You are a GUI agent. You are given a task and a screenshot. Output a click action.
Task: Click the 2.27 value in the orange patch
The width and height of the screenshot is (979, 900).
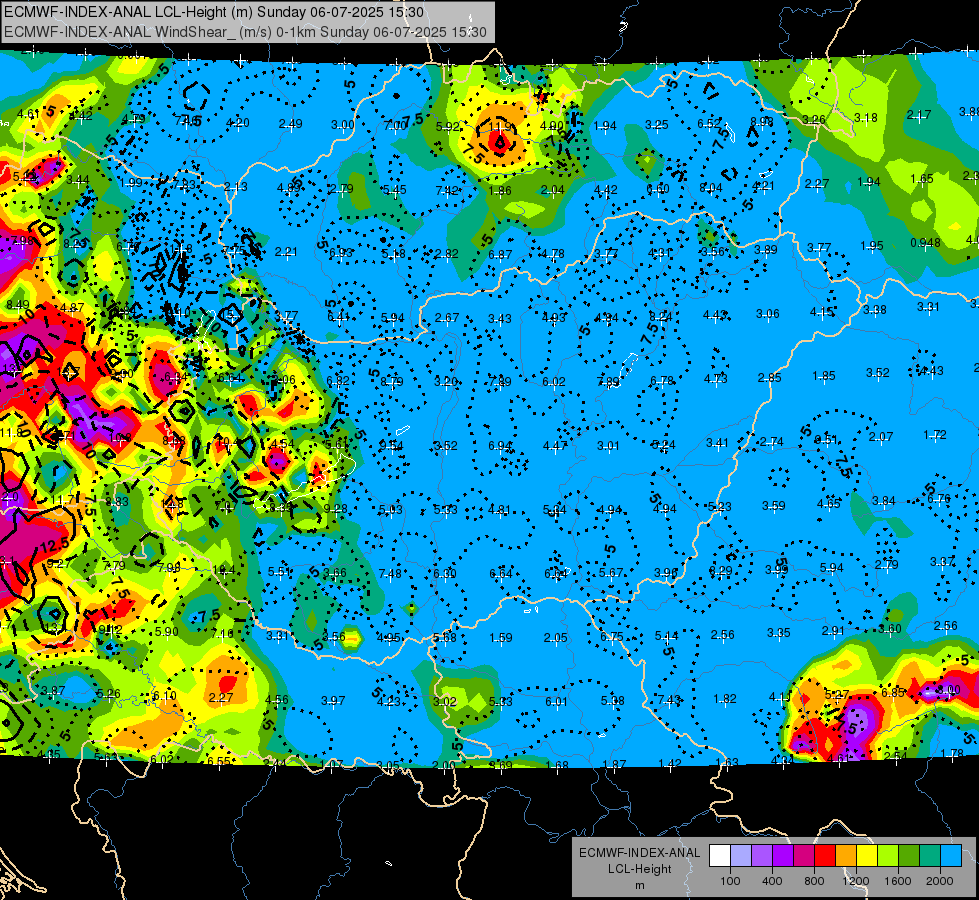pyautogui.click(x=221, y=698)
